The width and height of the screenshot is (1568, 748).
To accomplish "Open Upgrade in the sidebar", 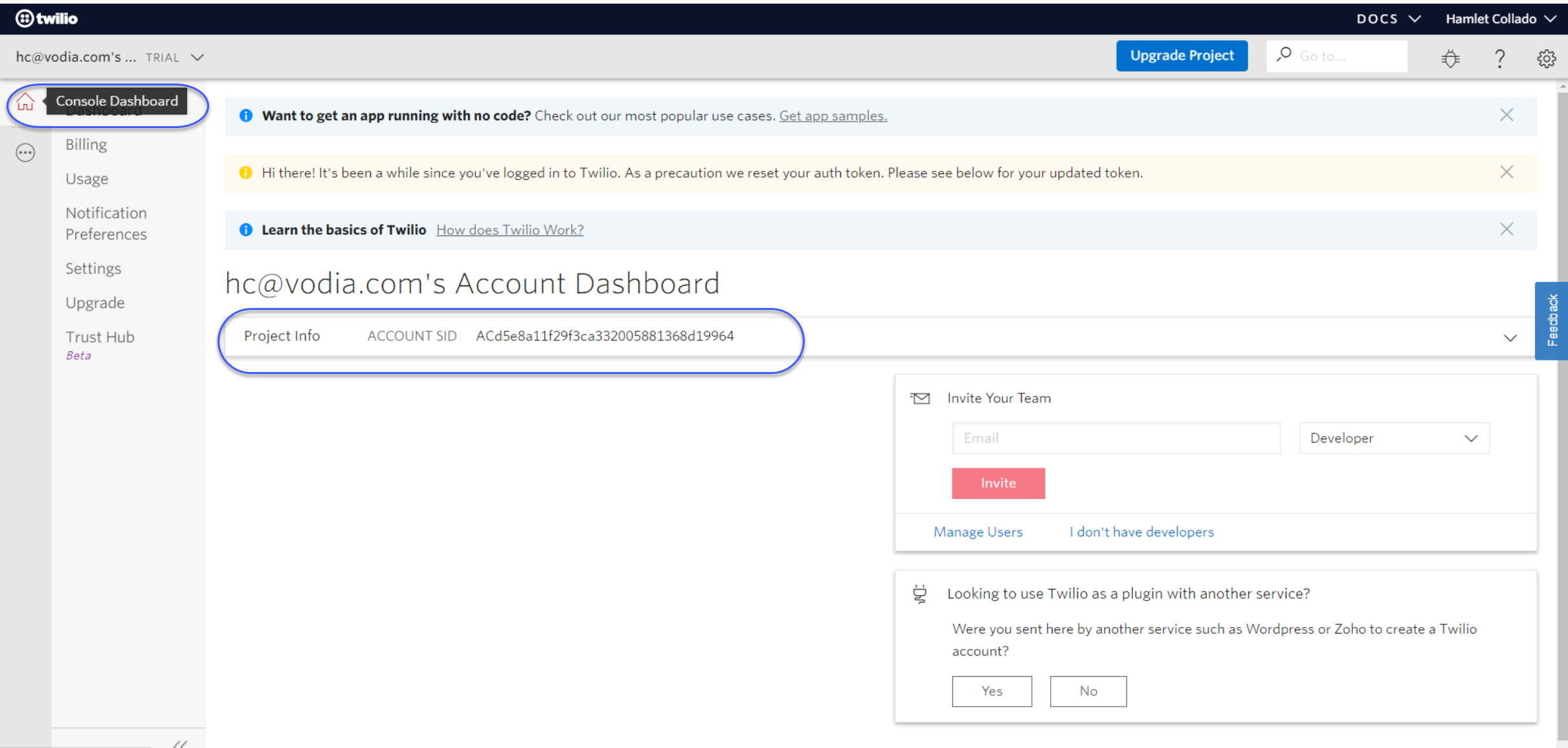I will 95,303.
